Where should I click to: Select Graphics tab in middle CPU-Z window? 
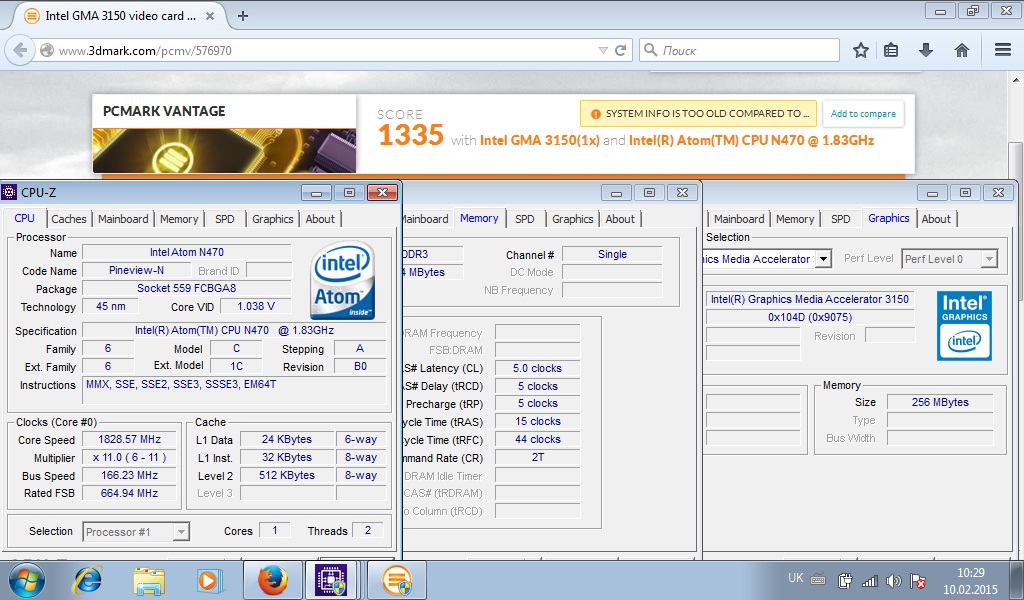(572, 219)
